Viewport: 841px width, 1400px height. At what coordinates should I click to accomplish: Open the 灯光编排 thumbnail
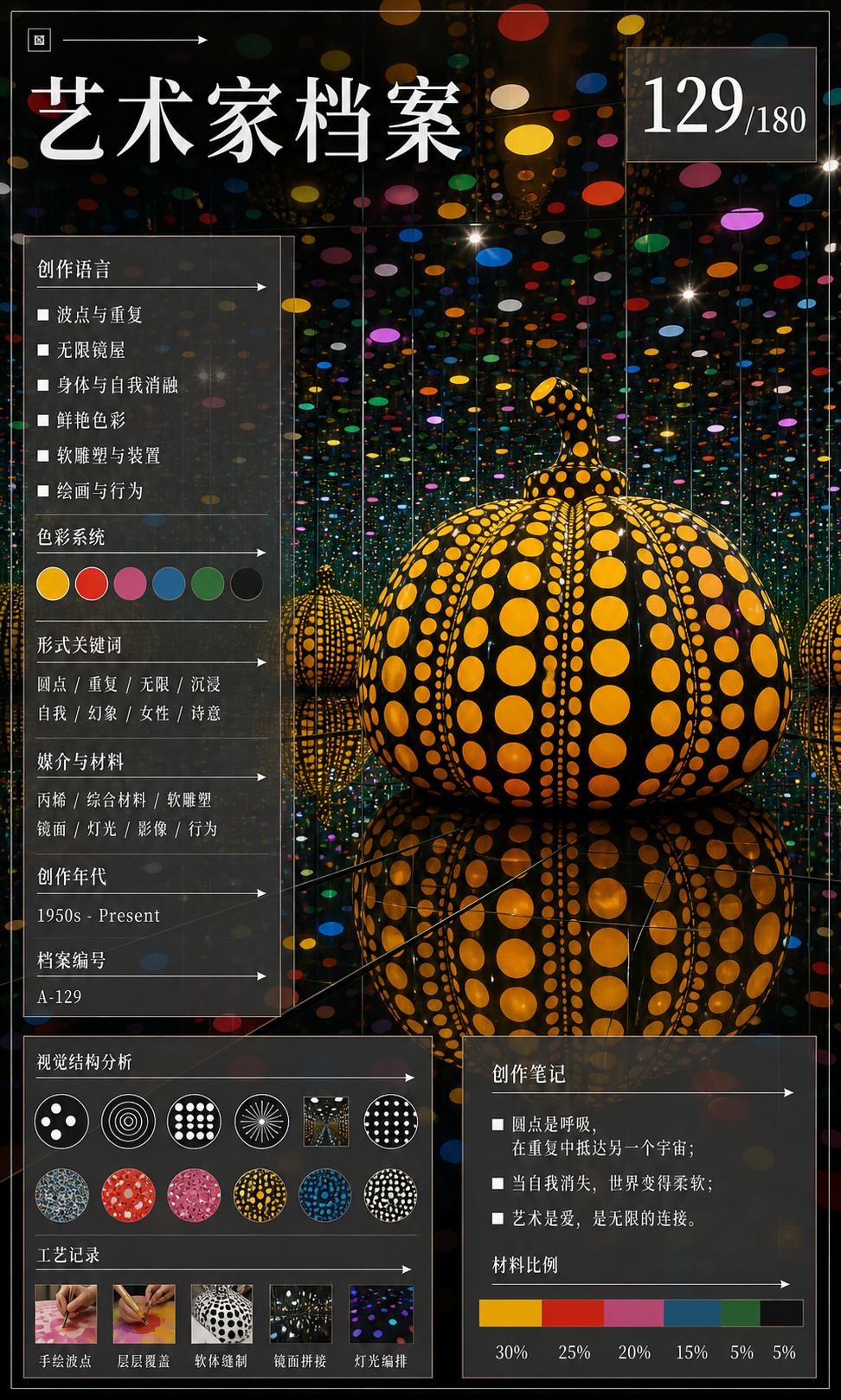[x=381, y=1314]
